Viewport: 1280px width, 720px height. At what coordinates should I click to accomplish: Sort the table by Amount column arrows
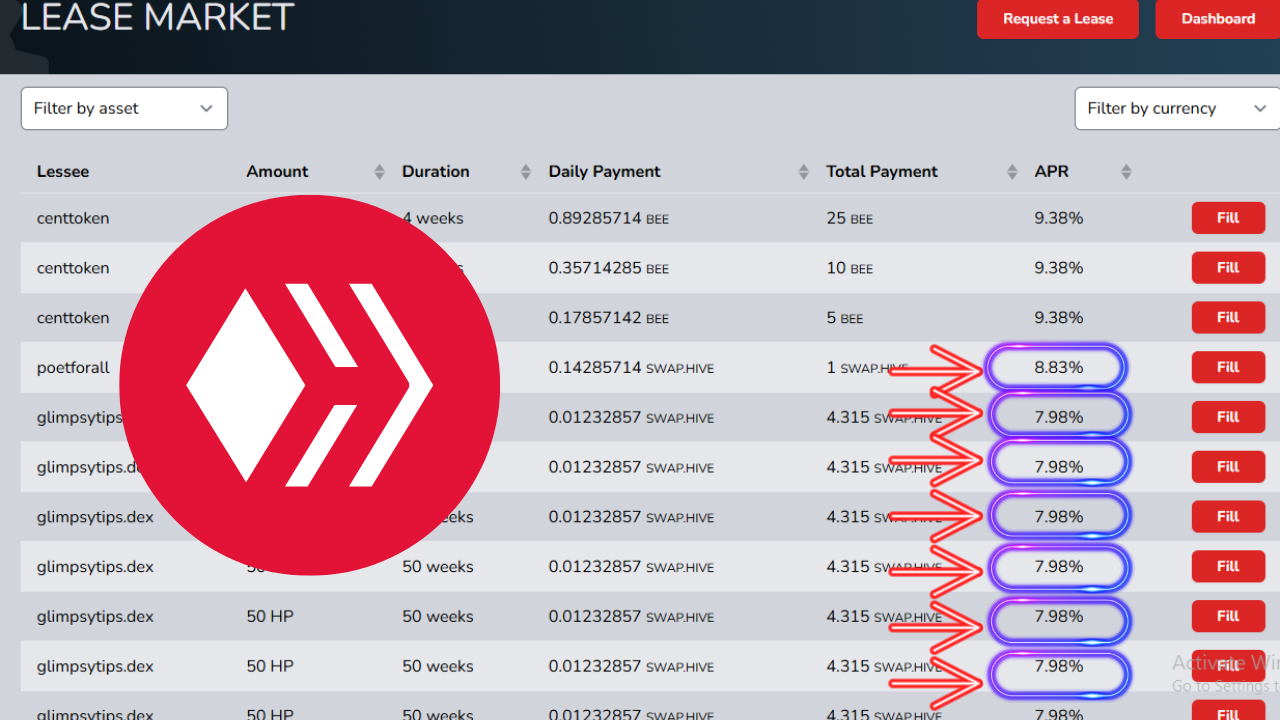pos(379,172)
